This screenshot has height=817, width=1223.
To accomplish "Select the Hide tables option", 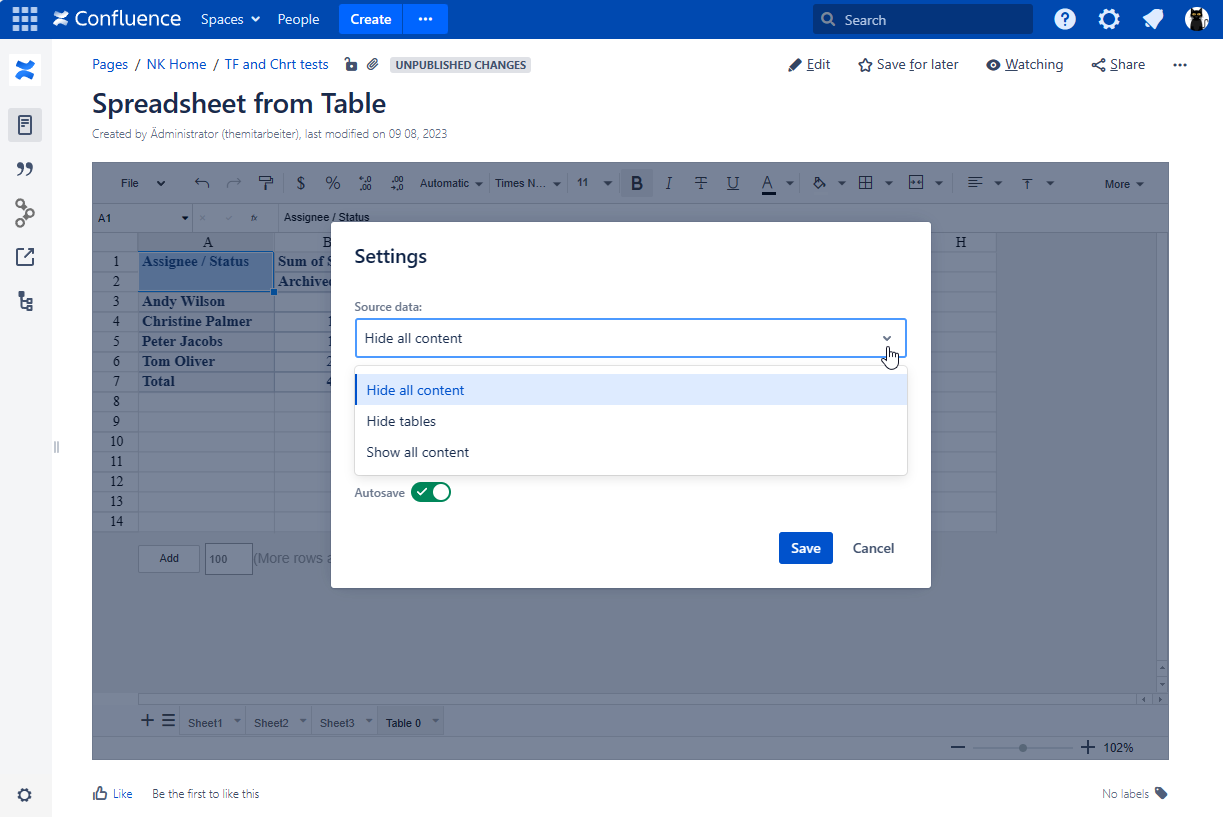I will tap(401, 421).
